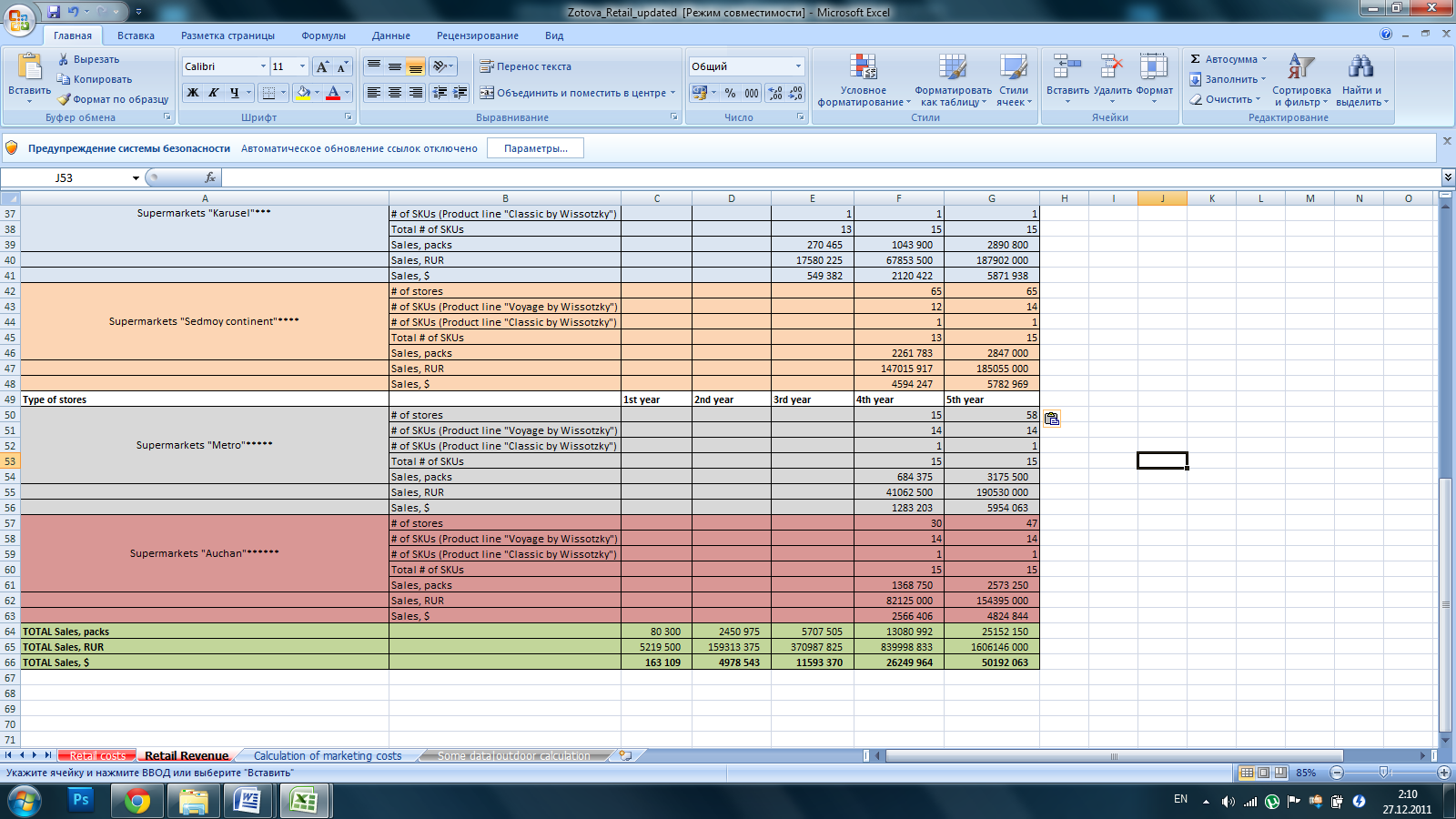
Task: Open Excel help question mark
Action: pos(1386,35)
